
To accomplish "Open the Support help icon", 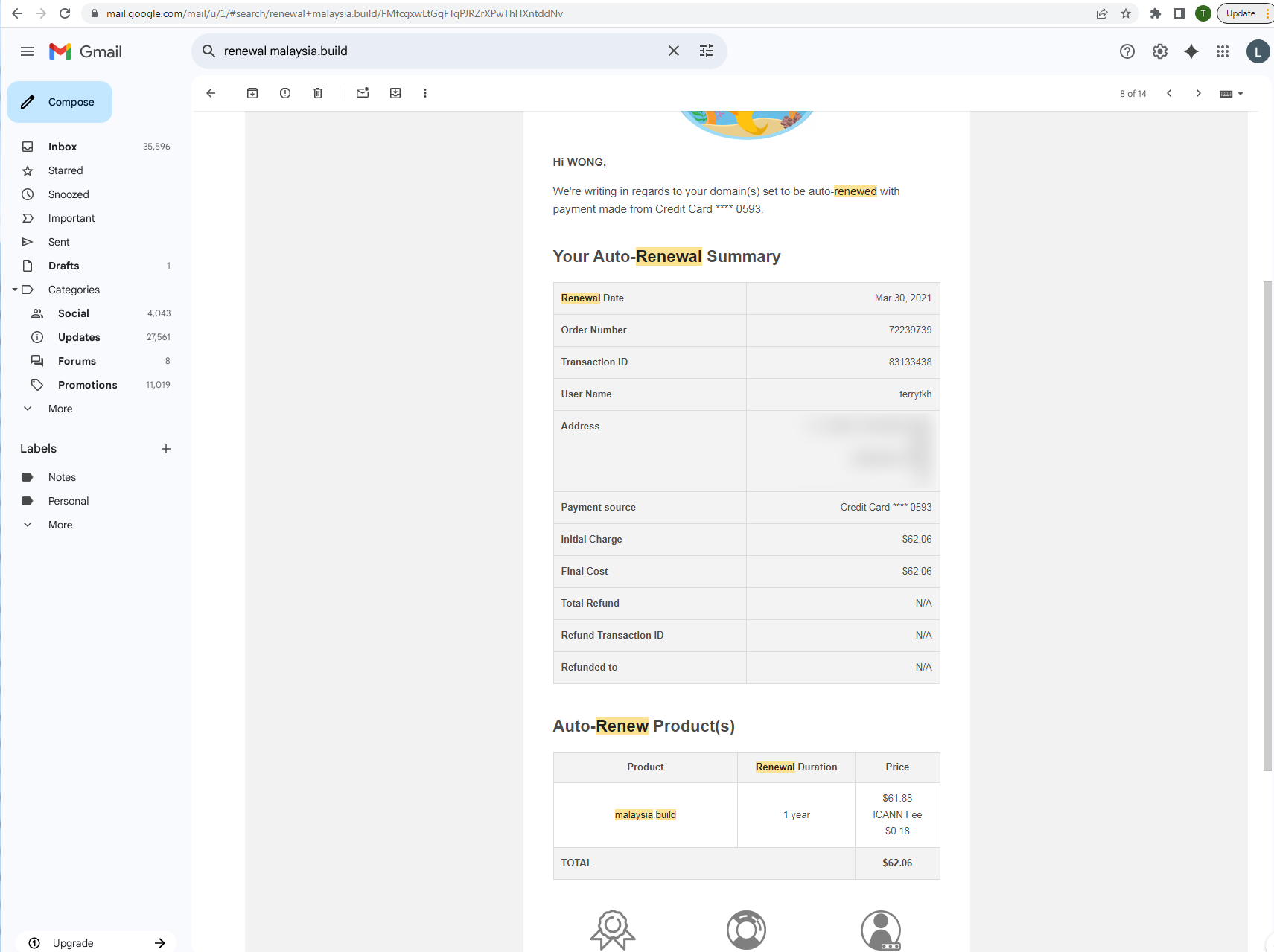I will click(1127, 51).
